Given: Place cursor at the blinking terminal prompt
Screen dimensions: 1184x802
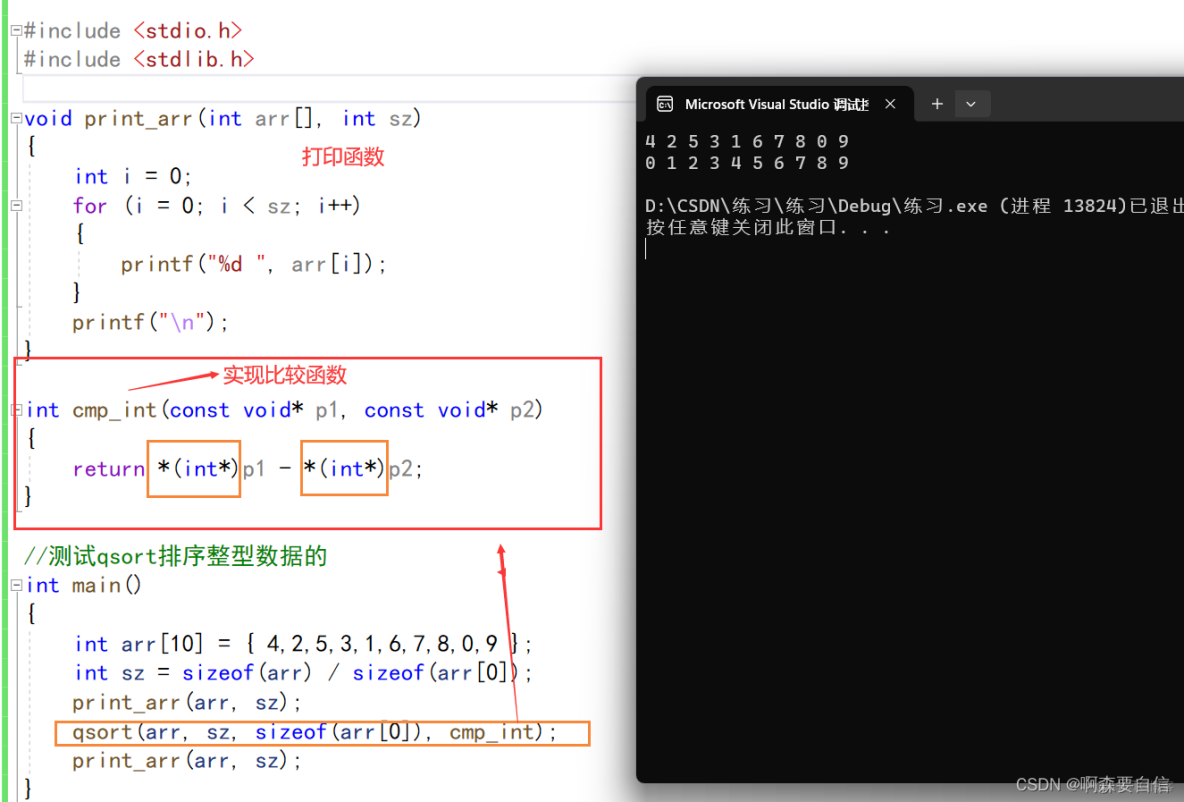Looking at the screenshot, I should pos(646,248).
